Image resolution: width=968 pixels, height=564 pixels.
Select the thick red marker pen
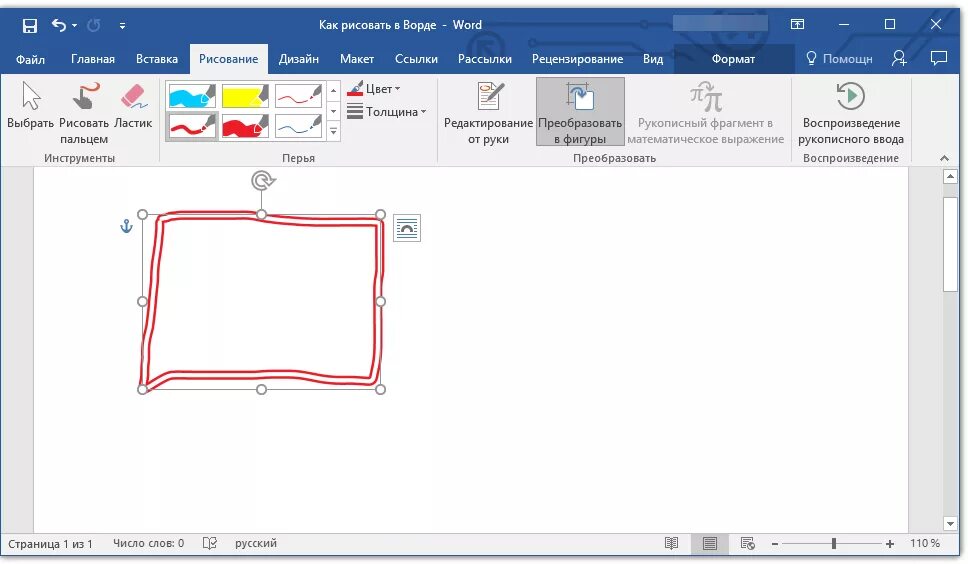pos(245,126)
